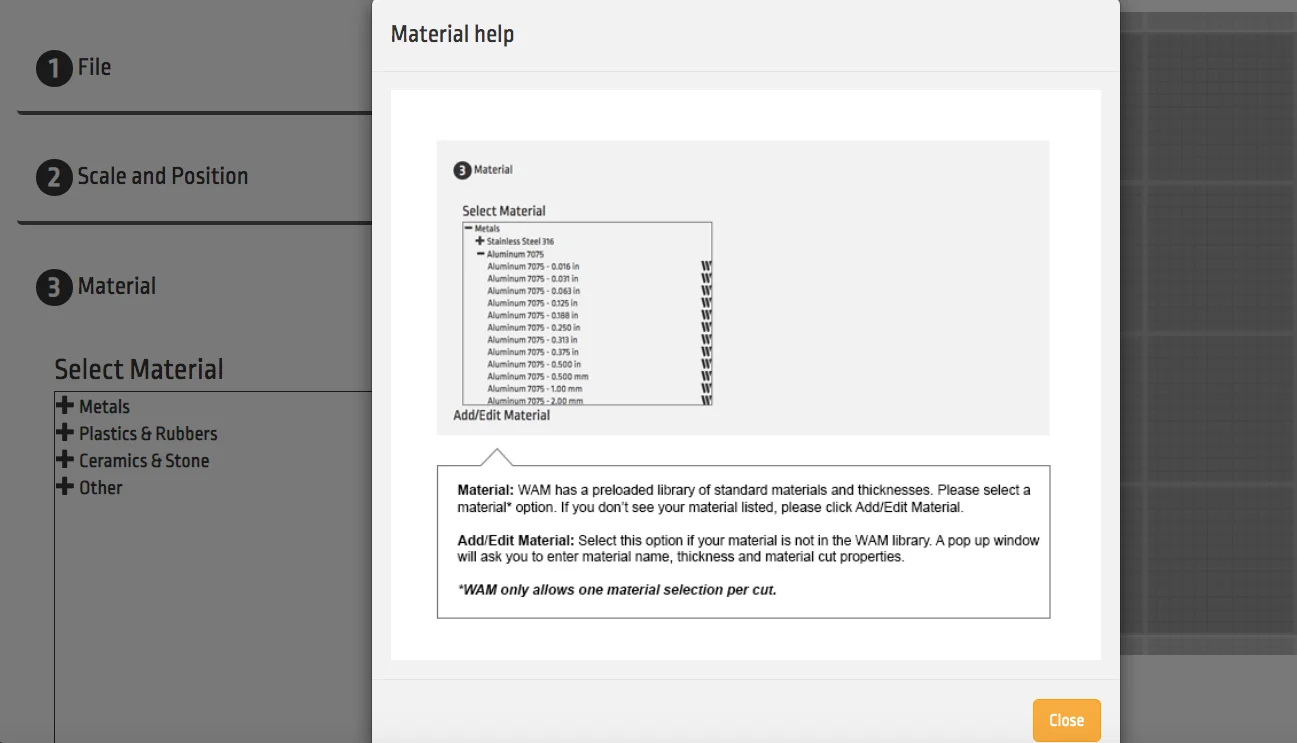Click the plus icon beside Ceramics & Stone
Screen dimensions: 1297x743
[x=65, y=460]
